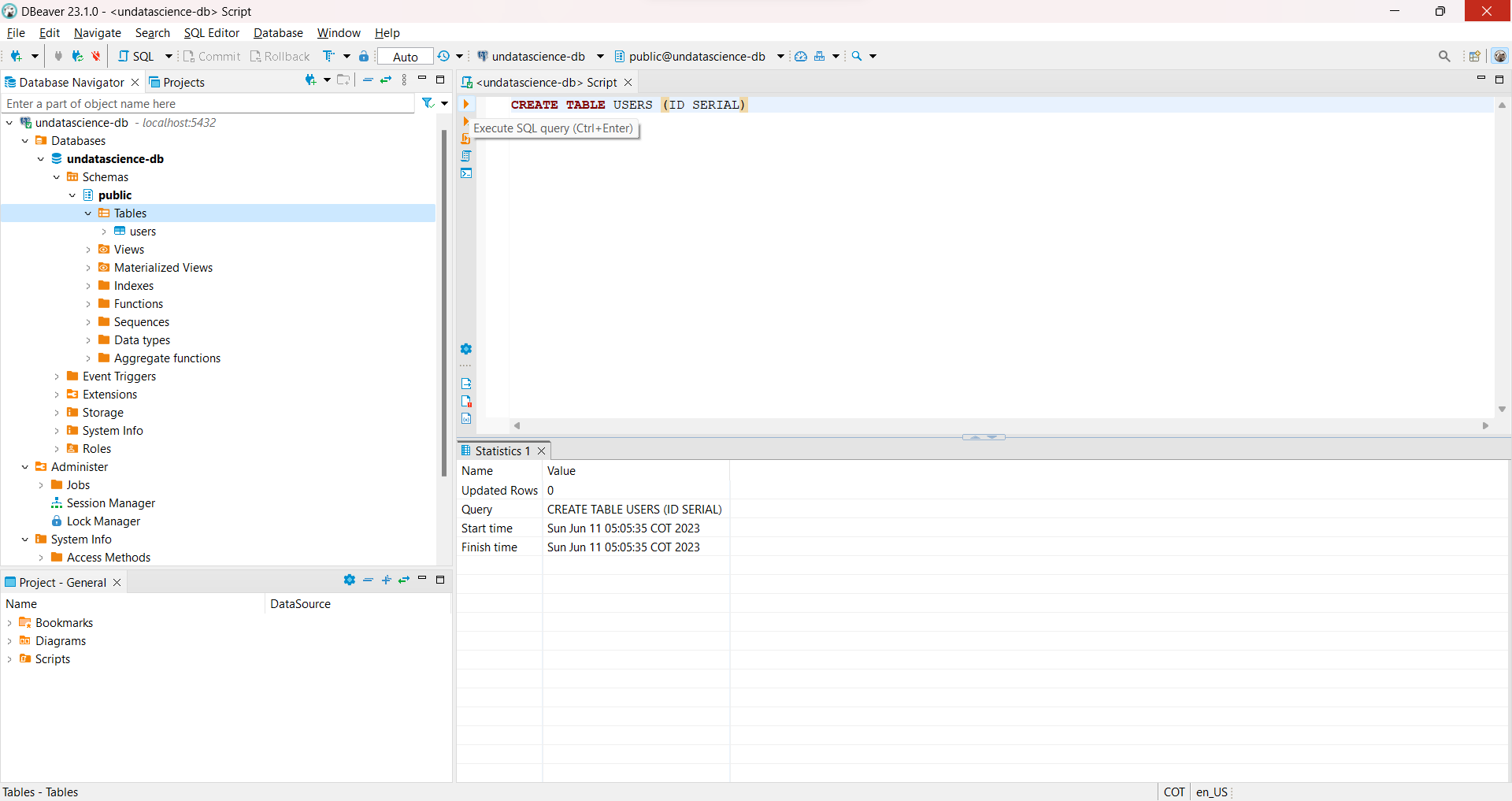Open the SQL Editor menu
This screenshot has width=1512, height=801.
[211, 32]
